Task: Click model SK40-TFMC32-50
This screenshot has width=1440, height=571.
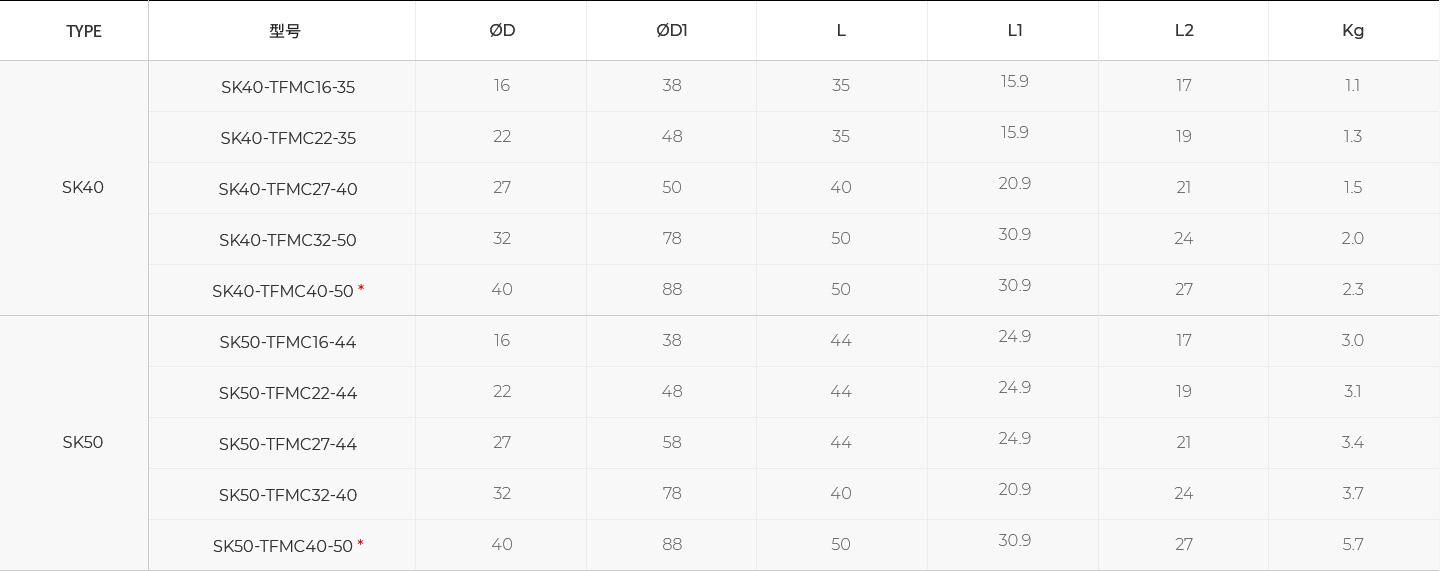Action: 288,240
